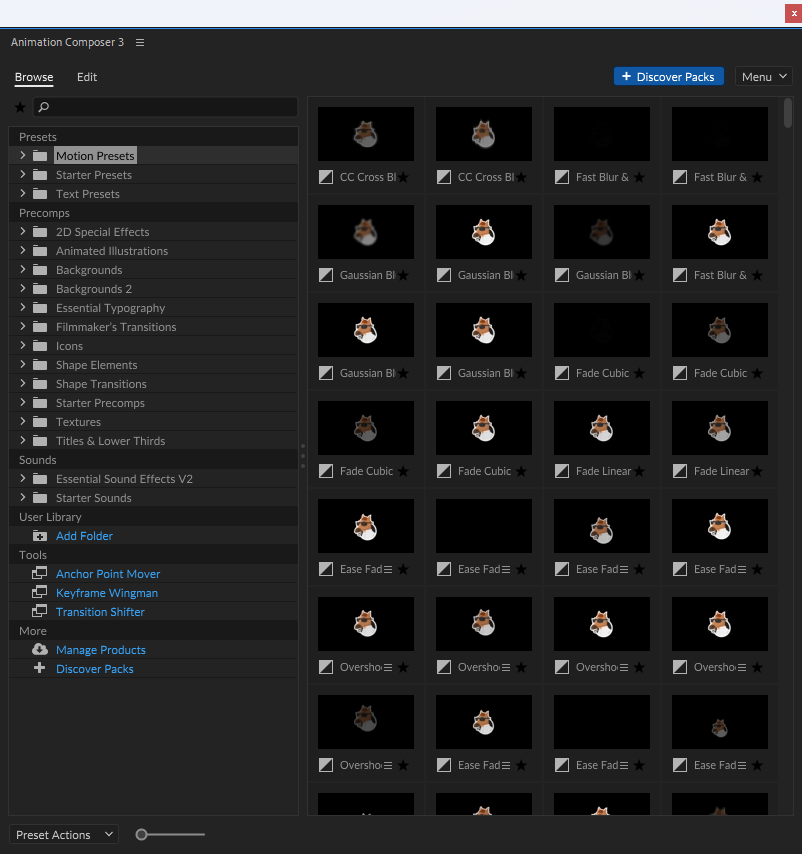Select the Animated Illustrations tree label
The width and height of the screenshot is (802, 854).
coord(112,251)
